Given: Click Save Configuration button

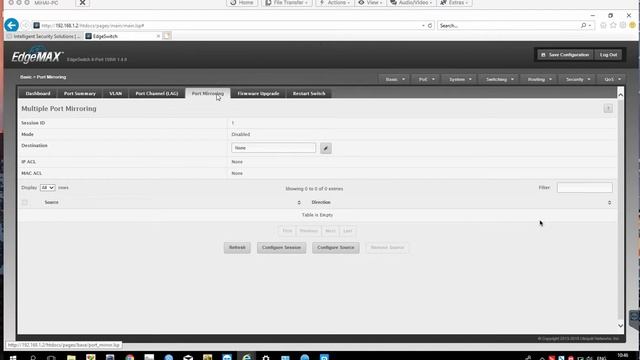Looking at the screenshot, I should pyautogui.click(x=565, y=55).
